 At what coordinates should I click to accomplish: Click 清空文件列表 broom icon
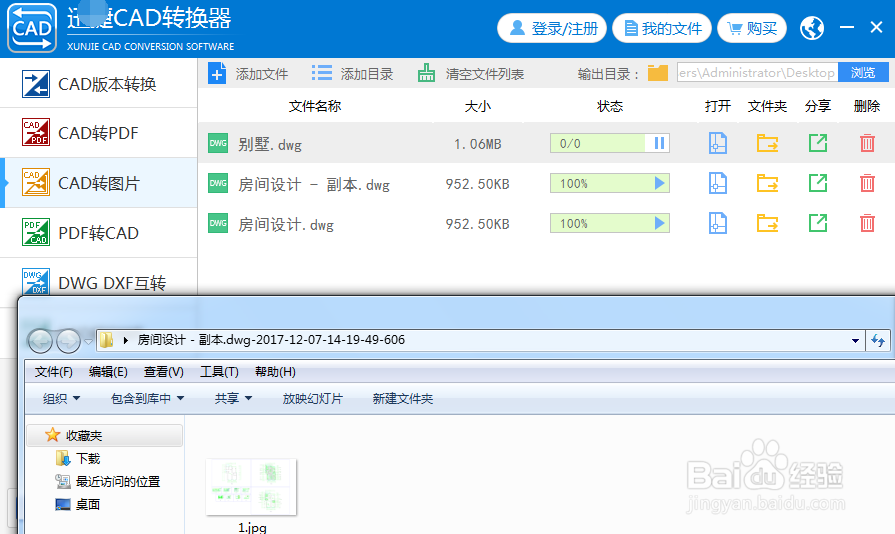tap(426, 73)
